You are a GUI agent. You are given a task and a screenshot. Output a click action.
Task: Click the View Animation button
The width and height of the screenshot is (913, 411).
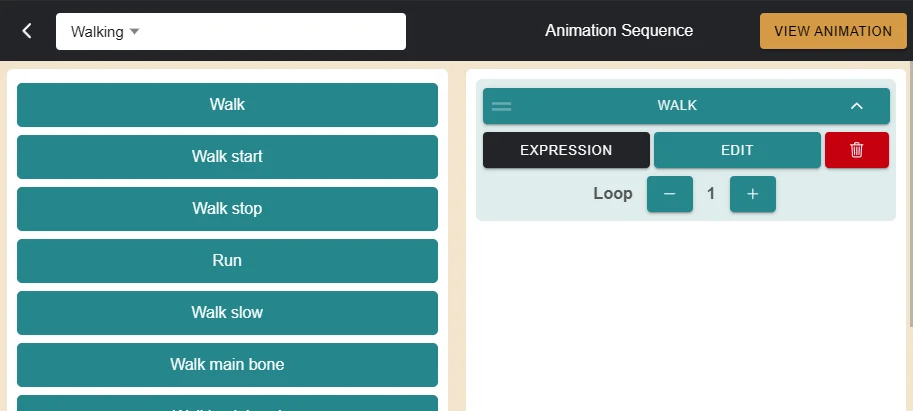(x=833, y=31)
